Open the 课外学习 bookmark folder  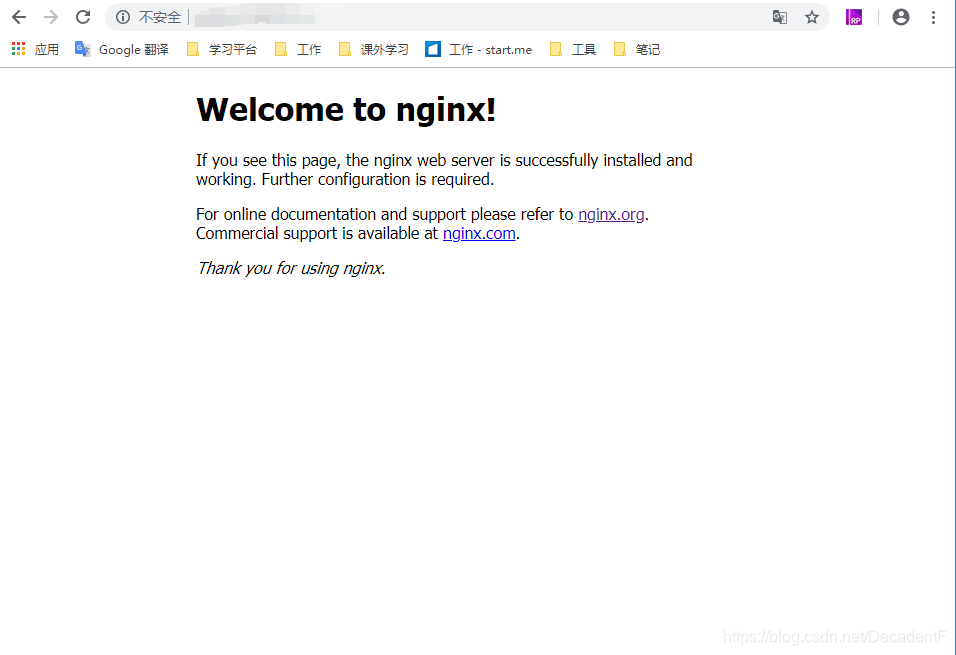374,49
